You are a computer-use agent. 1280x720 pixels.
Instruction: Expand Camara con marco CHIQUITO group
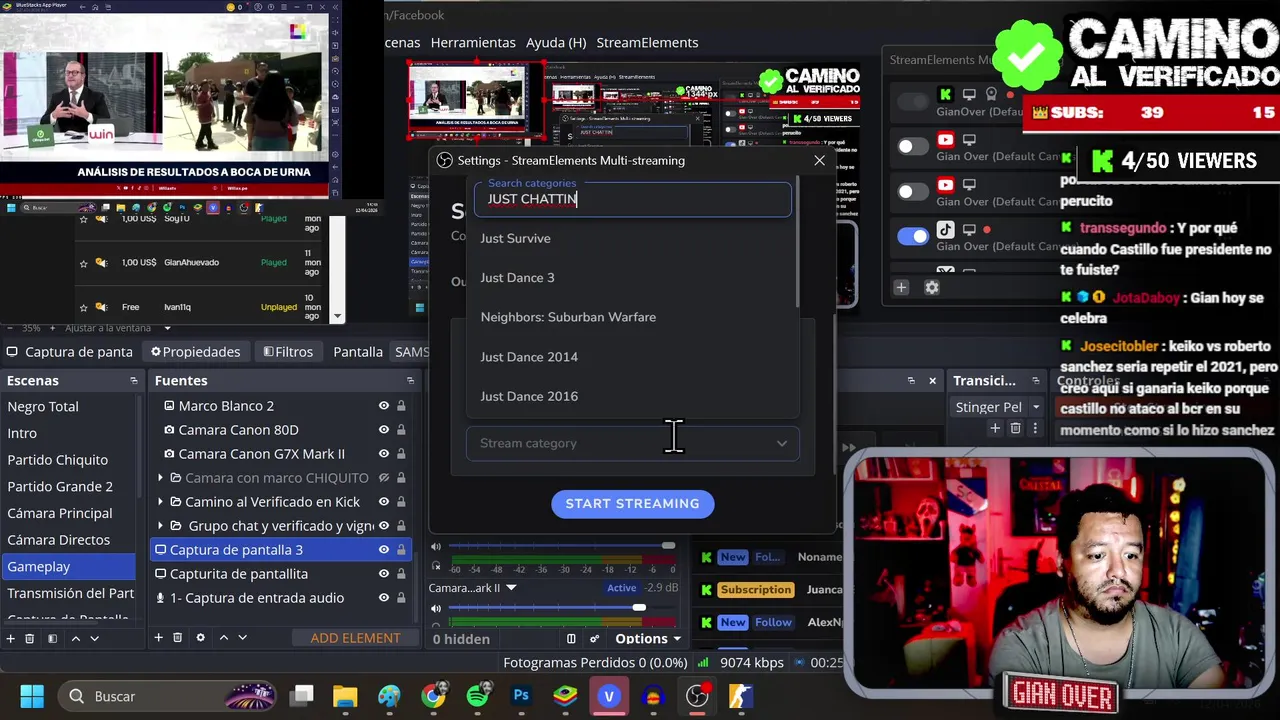(160, 478)
